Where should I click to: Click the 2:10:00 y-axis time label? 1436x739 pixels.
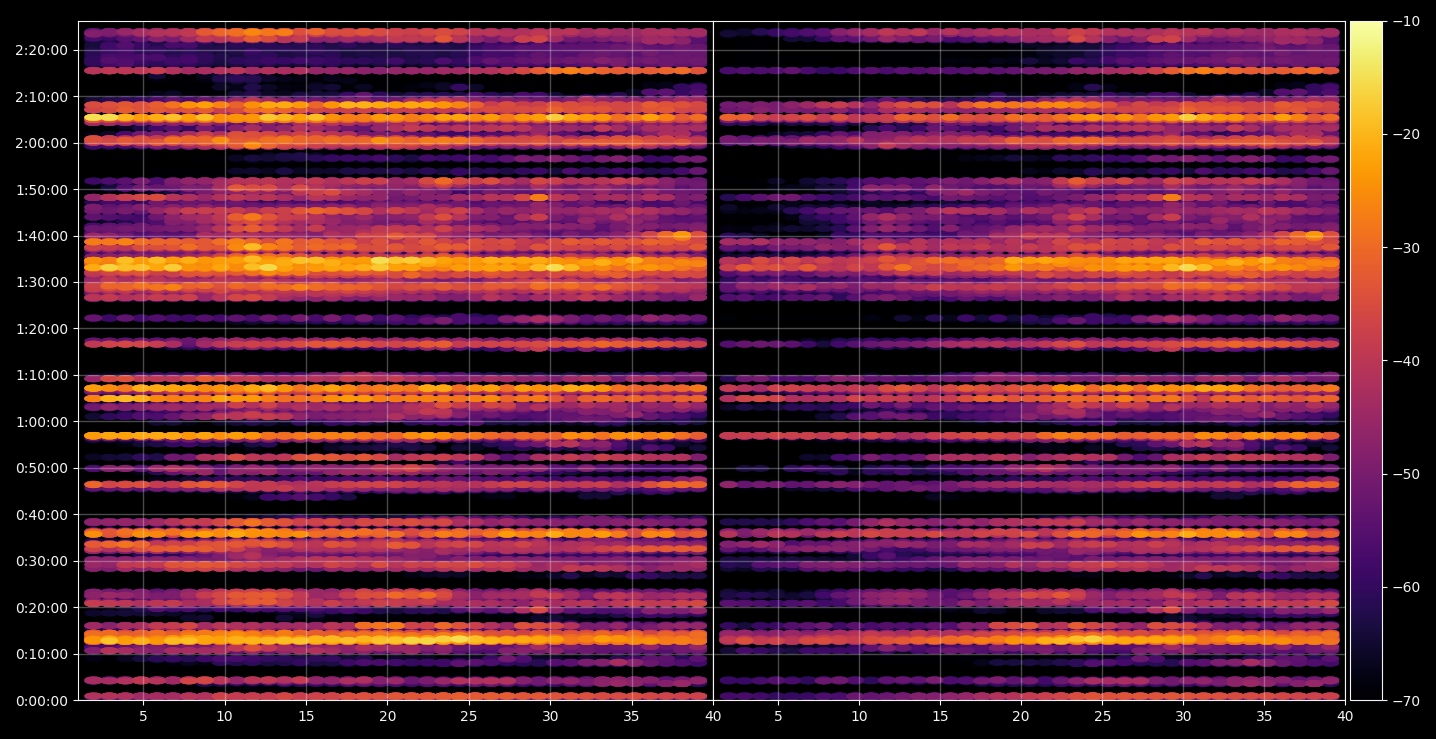coord(42,97)
